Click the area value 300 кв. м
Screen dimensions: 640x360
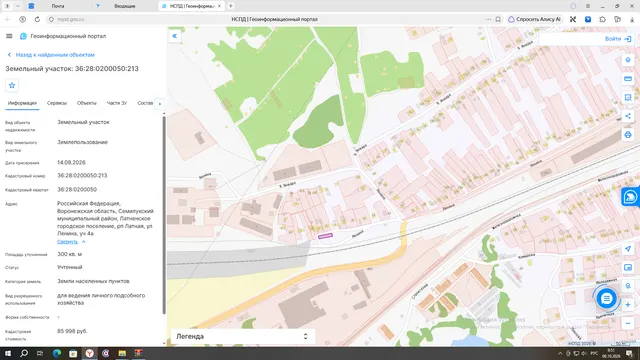point(69,254)
